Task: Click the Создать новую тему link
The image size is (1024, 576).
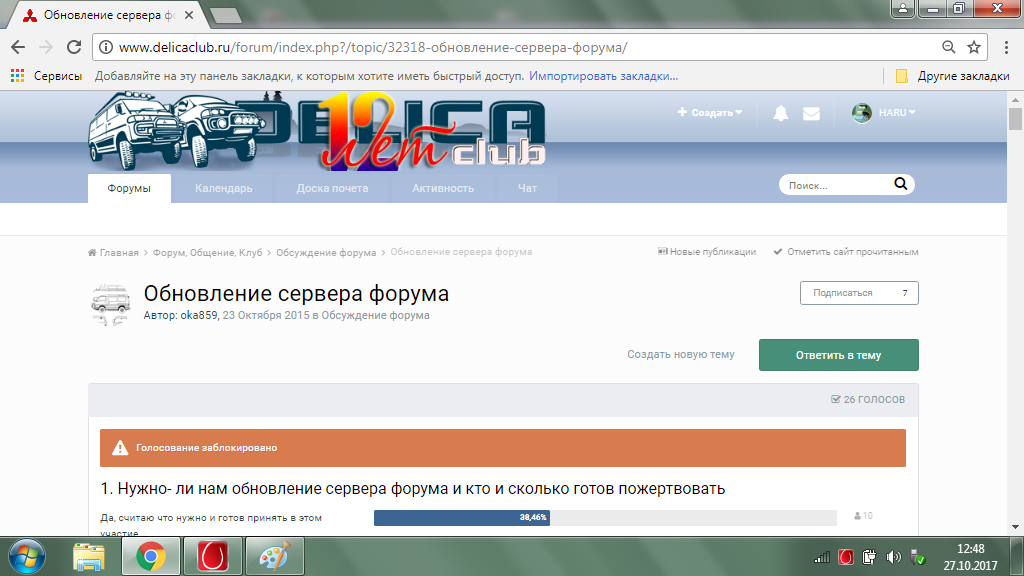Action: tap(680, 355)
